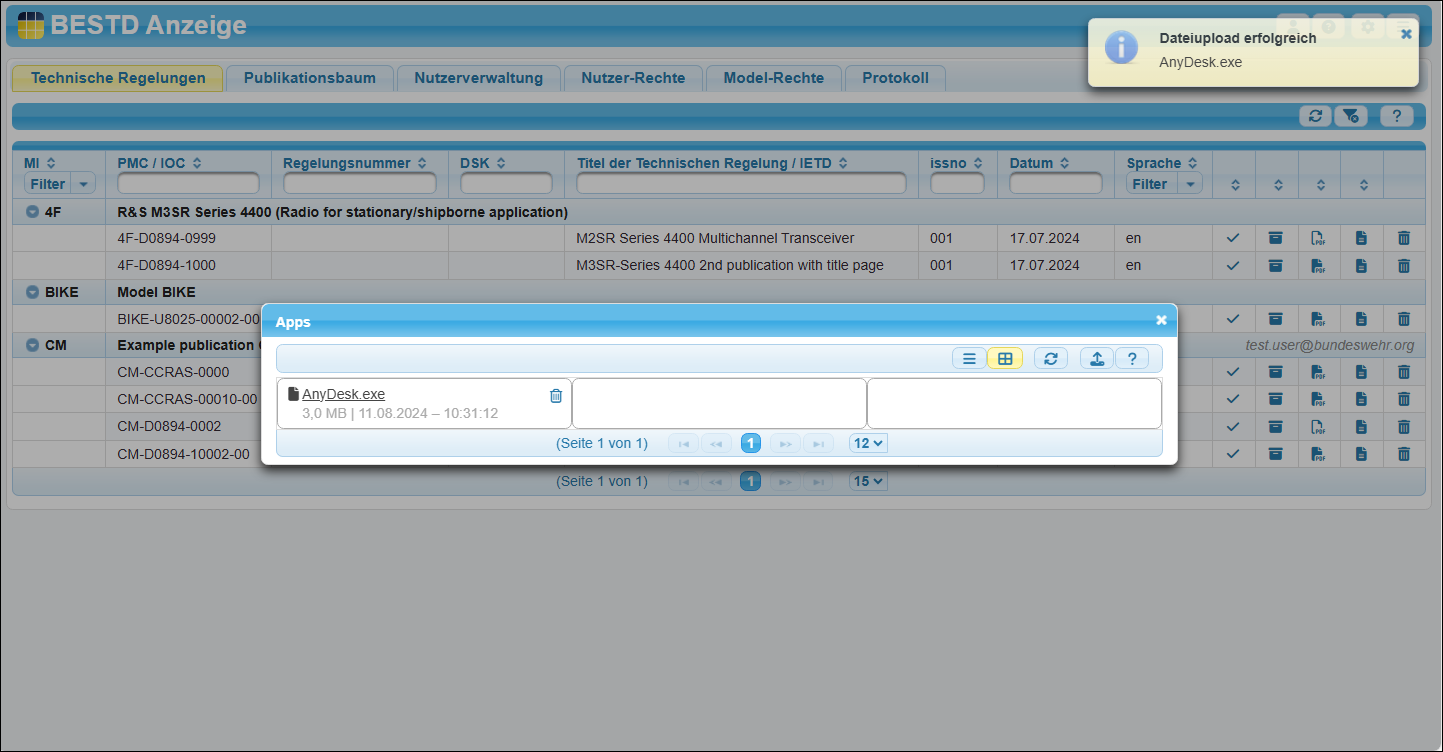Collapse the 4F group row
The image size is (1443, 752).
(x=32, y=212)
